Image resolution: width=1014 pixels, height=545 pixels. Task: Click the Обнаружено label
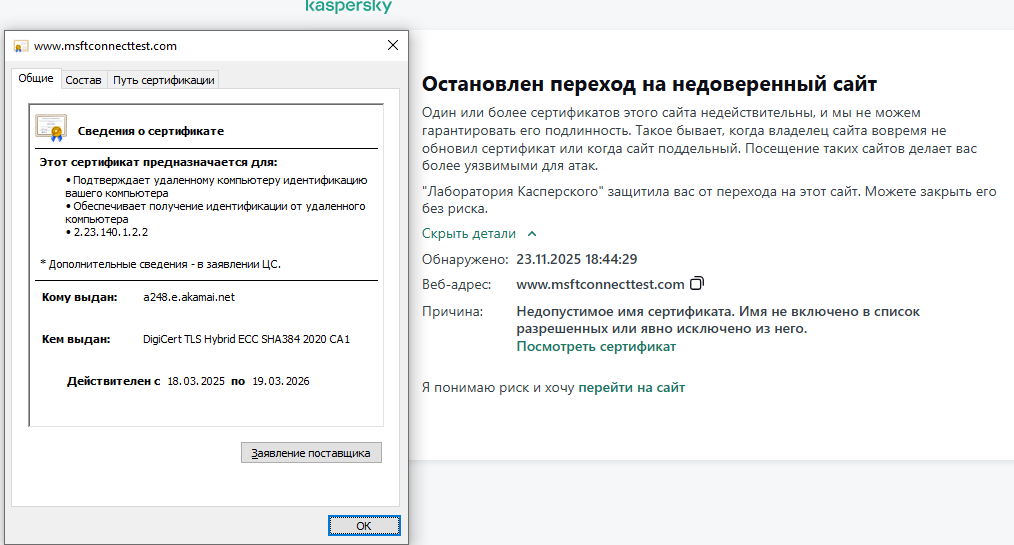coord(465,259)
